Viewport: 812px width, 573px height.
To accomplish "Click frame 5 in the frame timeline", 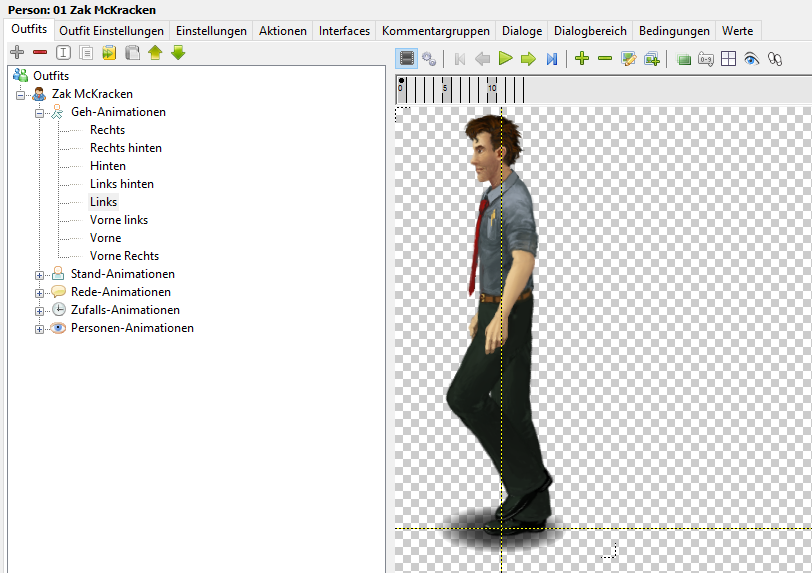I will [x=445, y=89].
